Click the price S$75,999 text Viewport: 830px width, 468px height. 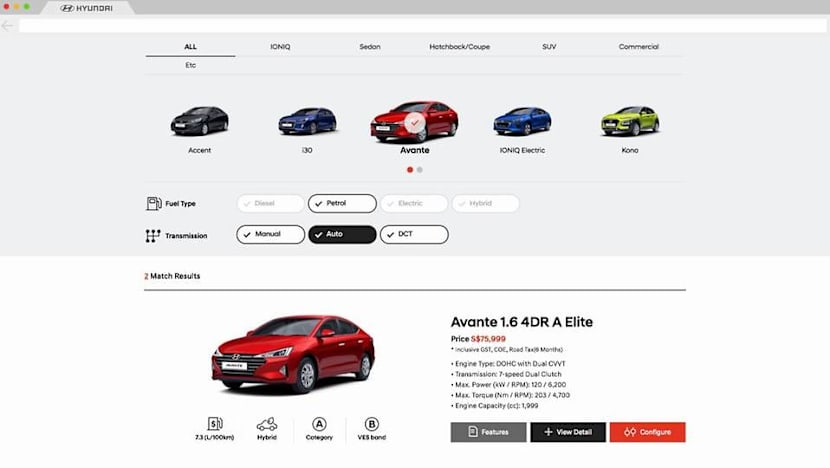488,339
